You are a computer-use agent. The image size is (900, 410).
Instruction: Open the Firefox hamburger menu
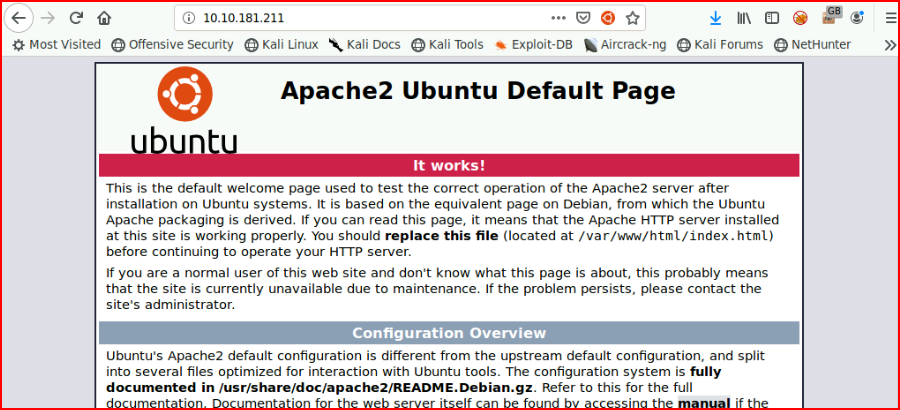(x=890, y=18)
